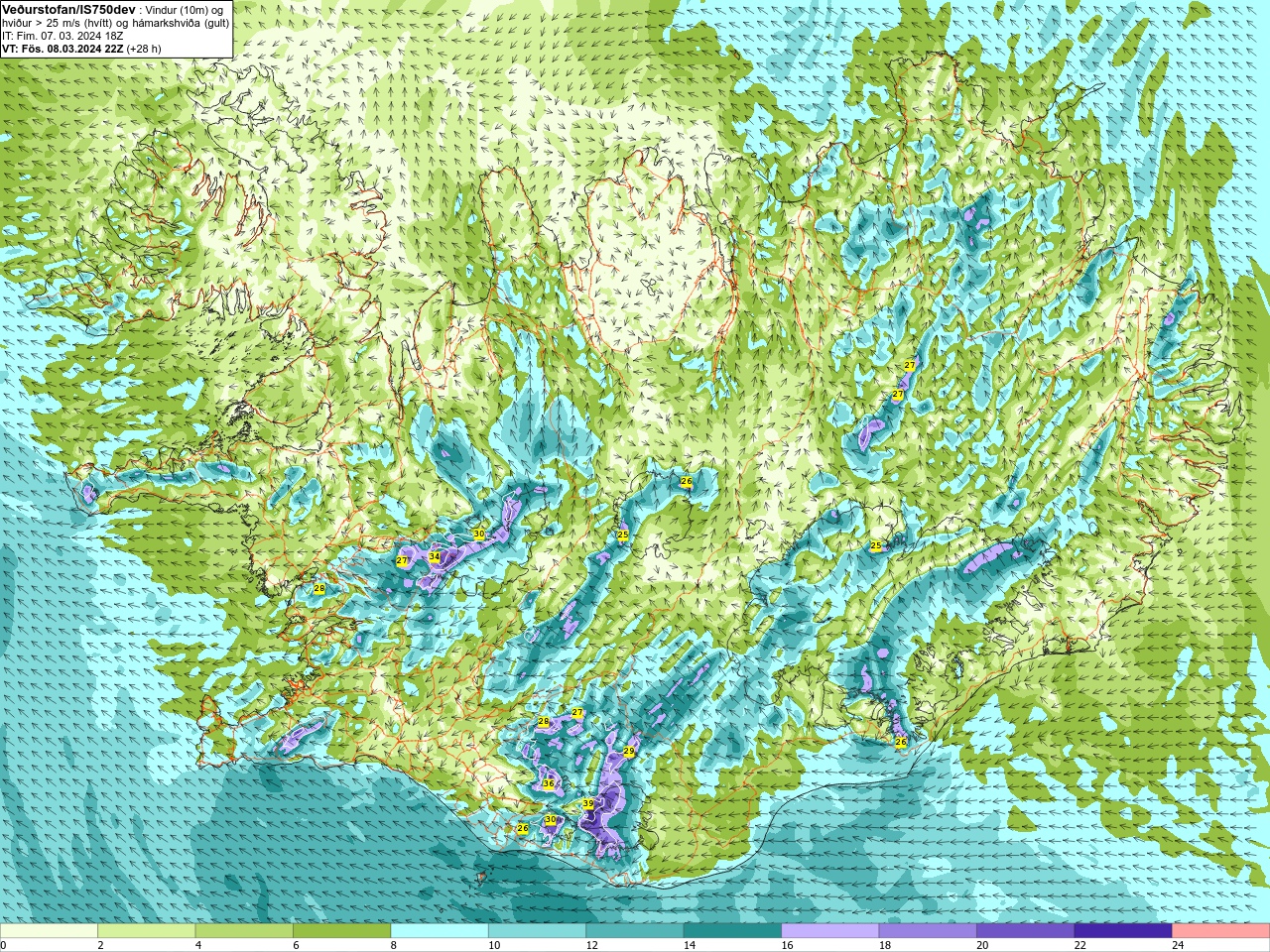Click the yellow 34 max gust marker

[x=435, y=556]
